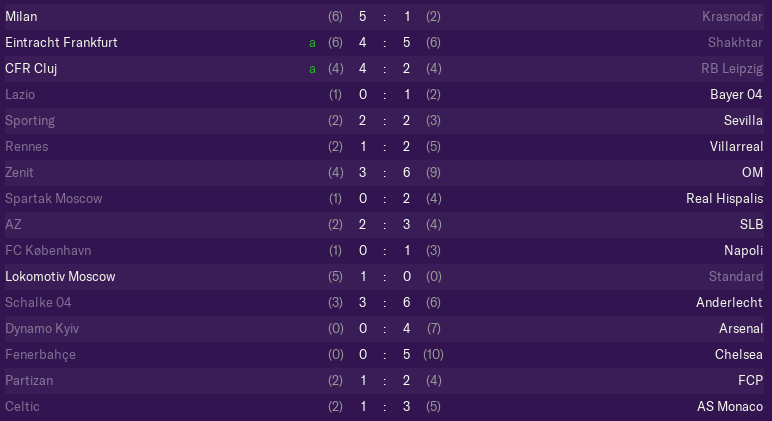The height and width of the screenshot is (421, 772).
Task: Open Shakhtar club link
Action: [x=735, y=43]
